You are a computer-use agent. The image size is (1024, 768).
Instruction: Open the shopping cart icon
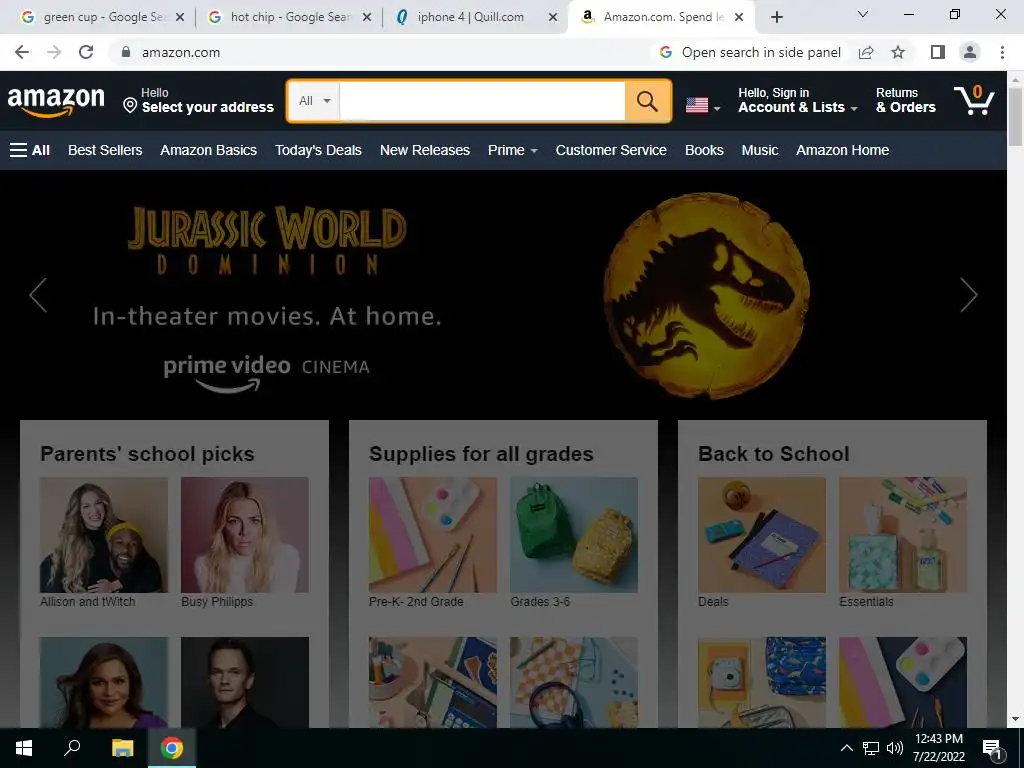click(x=974, y=101)
